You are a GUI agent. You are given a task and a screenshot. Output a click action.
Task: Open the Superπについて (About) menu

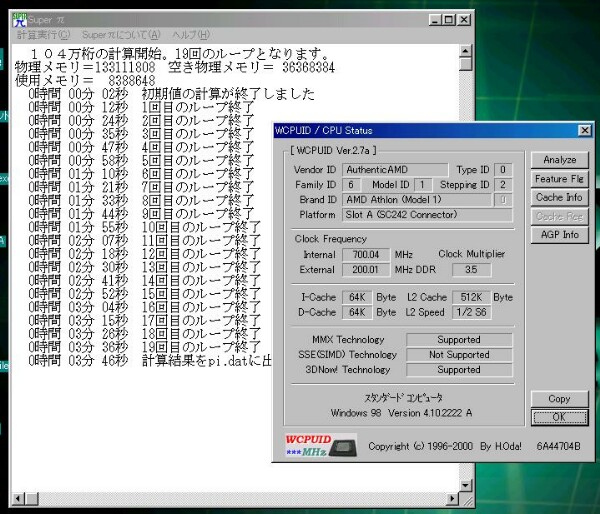[x=120, y=35]
